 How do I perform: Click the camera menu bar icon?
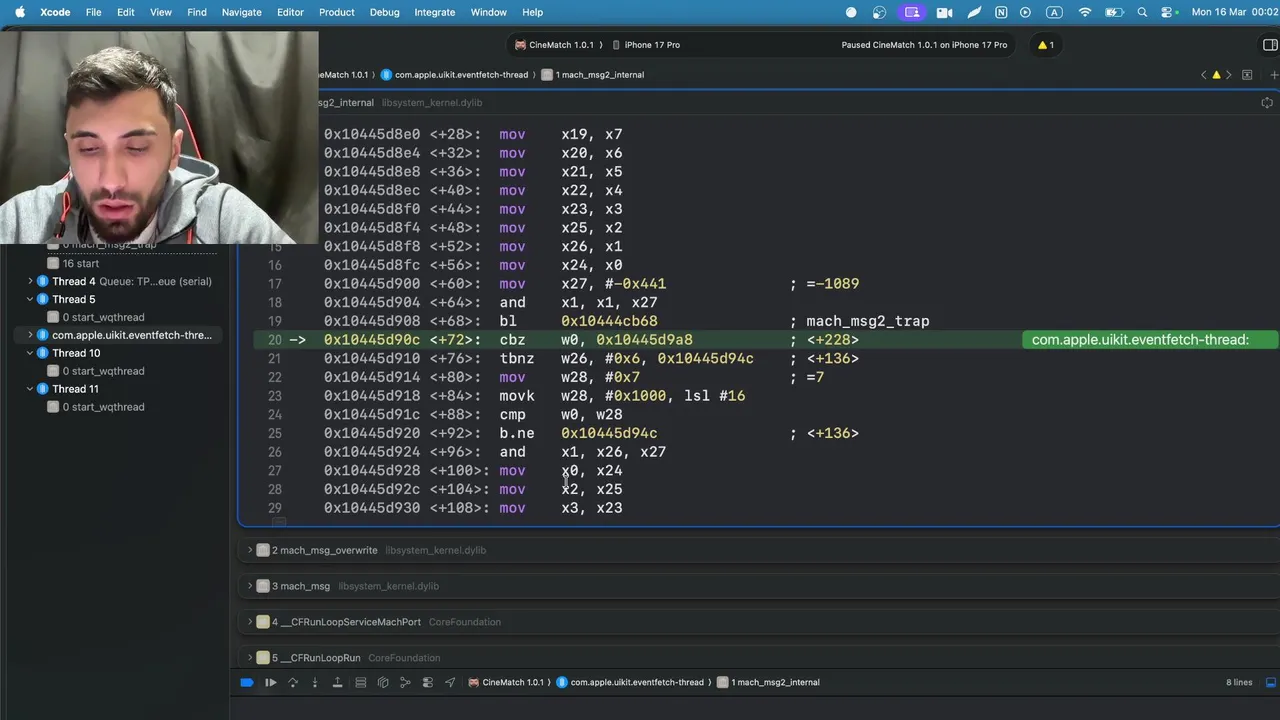944,12
